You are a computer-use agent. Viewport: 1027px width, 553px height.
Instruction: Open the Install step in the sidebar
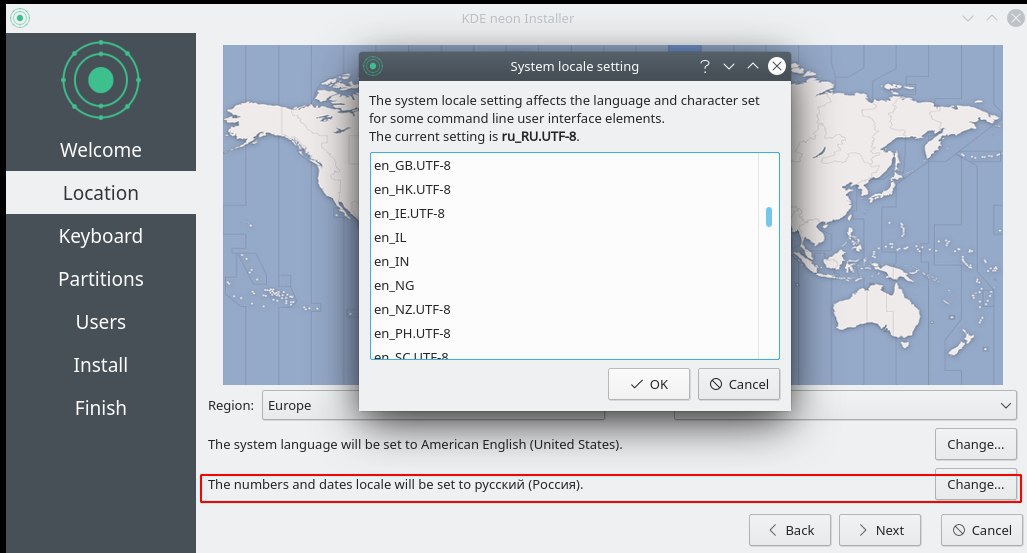[x=101, y=365]
